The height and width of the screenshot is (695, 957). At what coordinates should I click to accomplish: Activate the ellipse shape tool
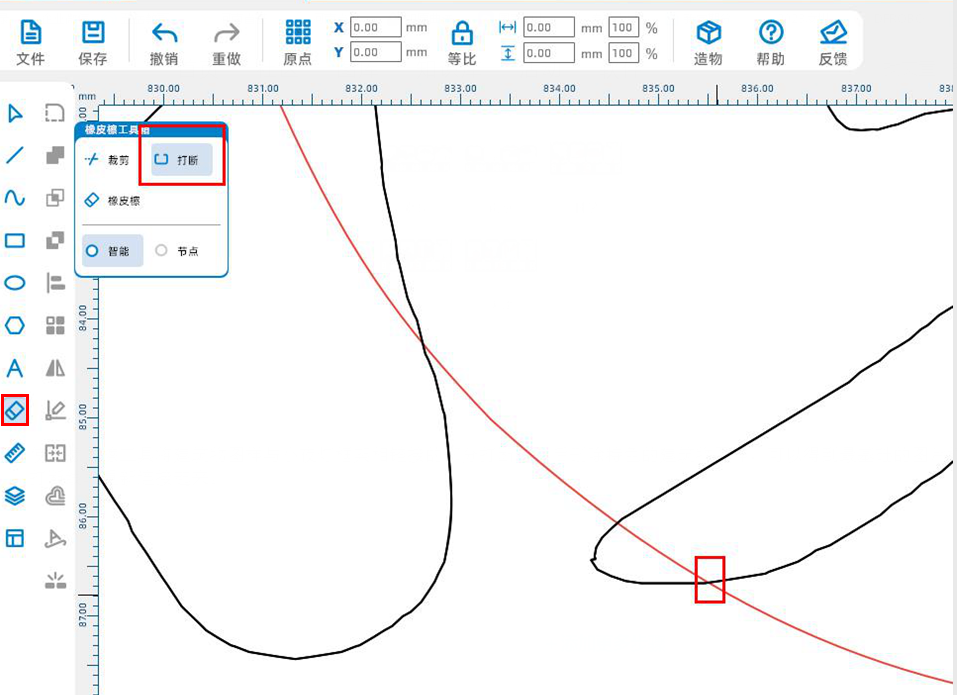(x=15, y=283)
